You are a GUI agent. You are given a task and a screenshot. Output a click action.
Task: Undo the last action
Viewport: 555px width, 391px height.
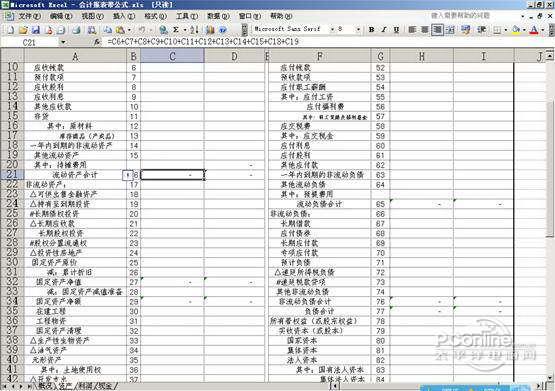142,30
